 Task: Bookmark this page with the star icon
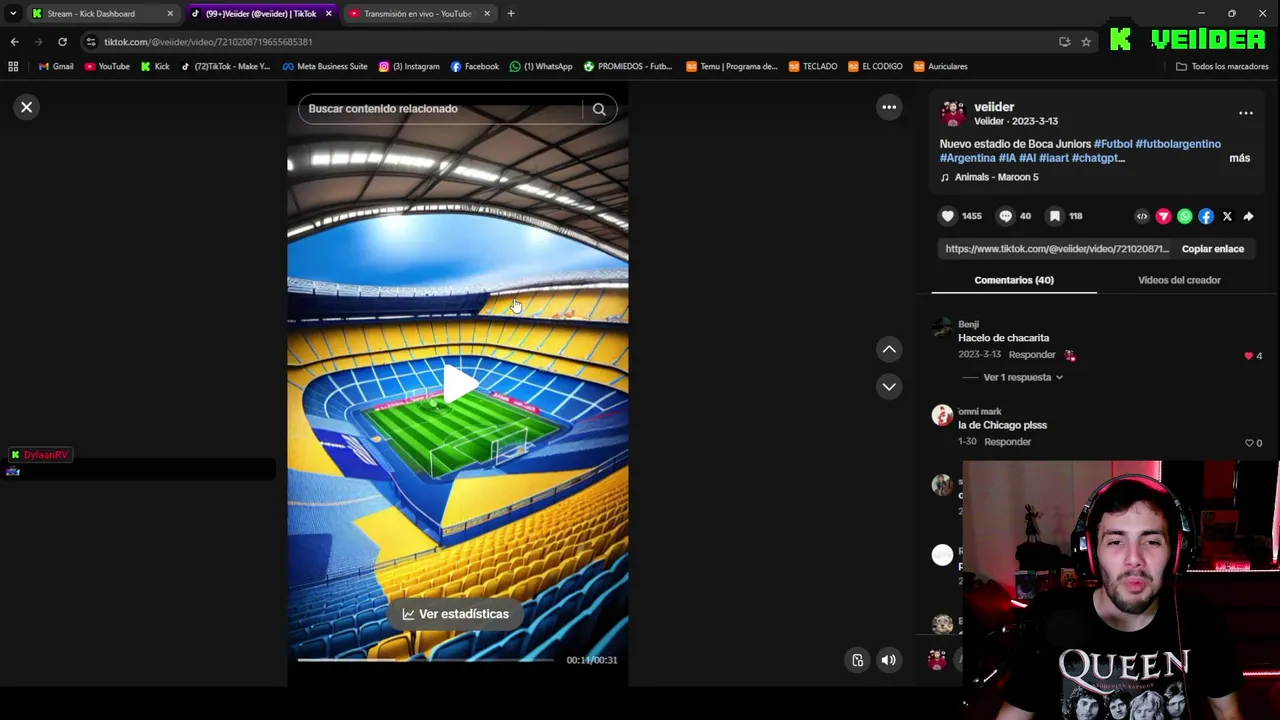[1086, 42]
